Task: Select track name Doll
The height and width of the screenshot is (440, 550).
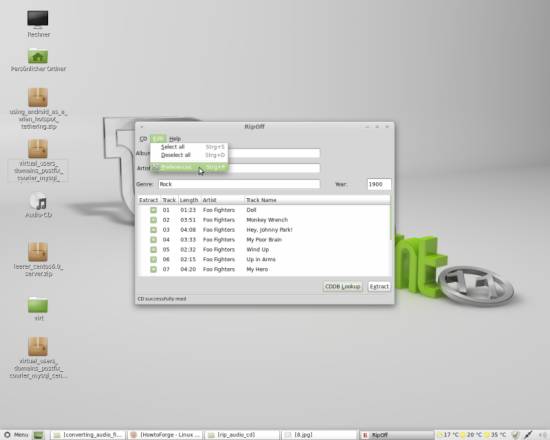Action: (251, 210)
